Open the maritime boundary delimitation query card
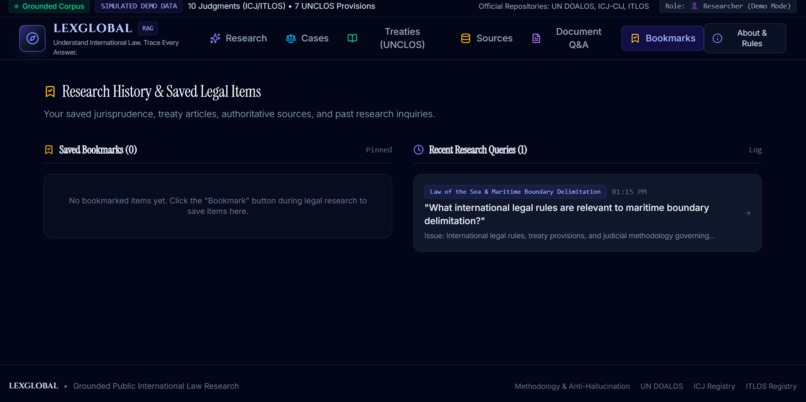Image resolution: width=806 pixels, height=402 pixels. pyautogui.click(x=588, y=213)
